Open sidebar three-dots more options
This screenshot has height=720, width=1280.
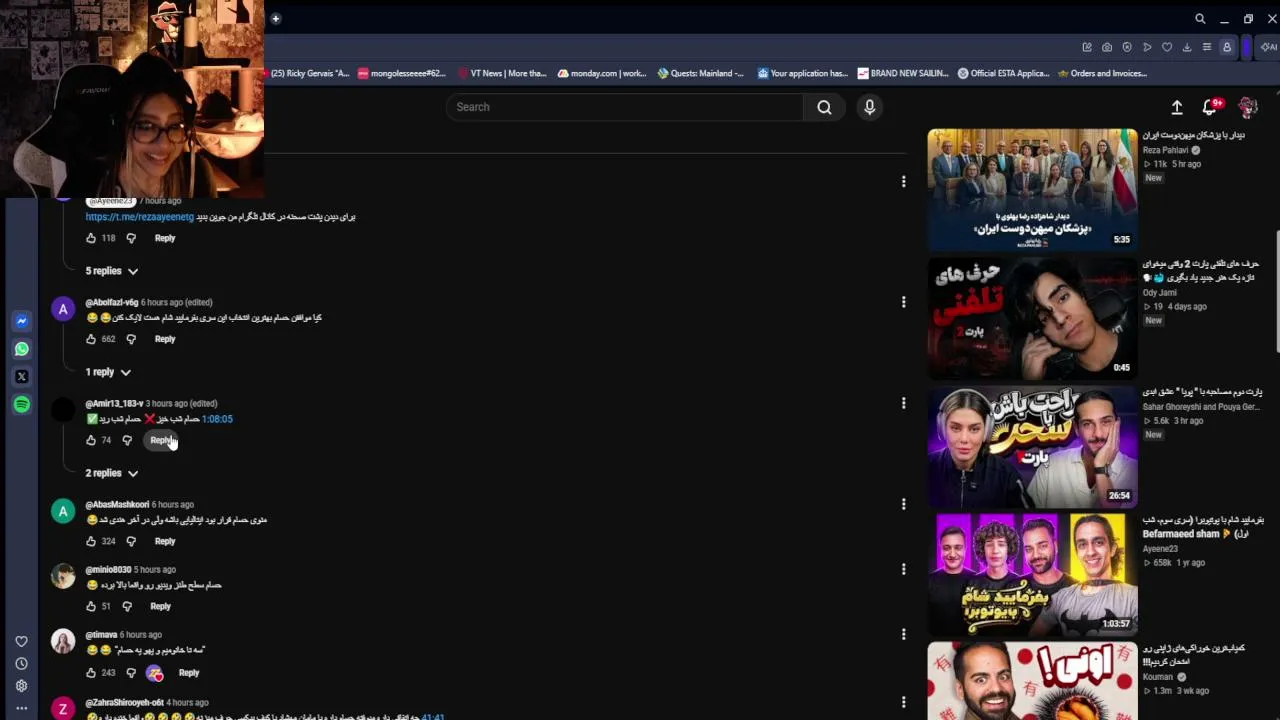21,708
